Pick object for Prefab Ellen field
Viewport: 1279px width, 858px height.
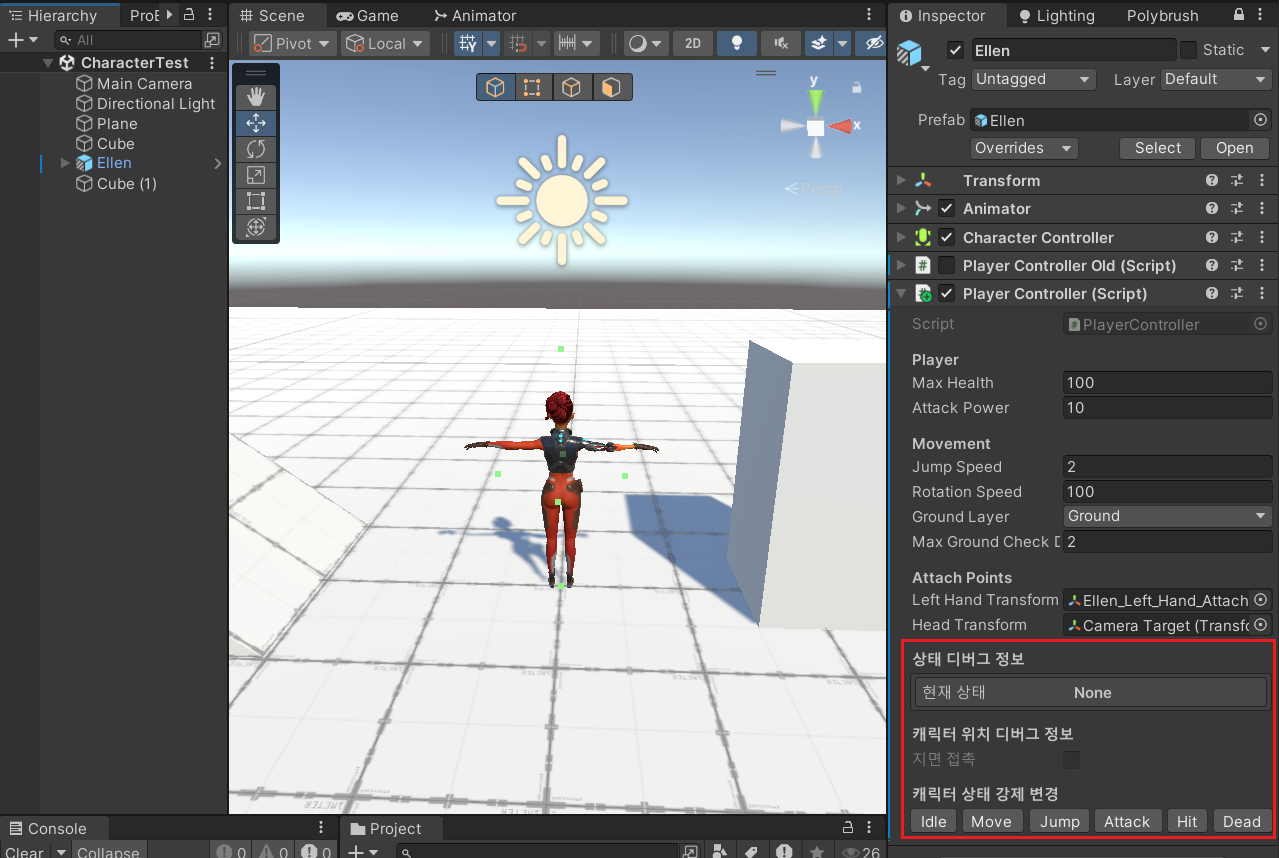click(x=1260, y=119)
